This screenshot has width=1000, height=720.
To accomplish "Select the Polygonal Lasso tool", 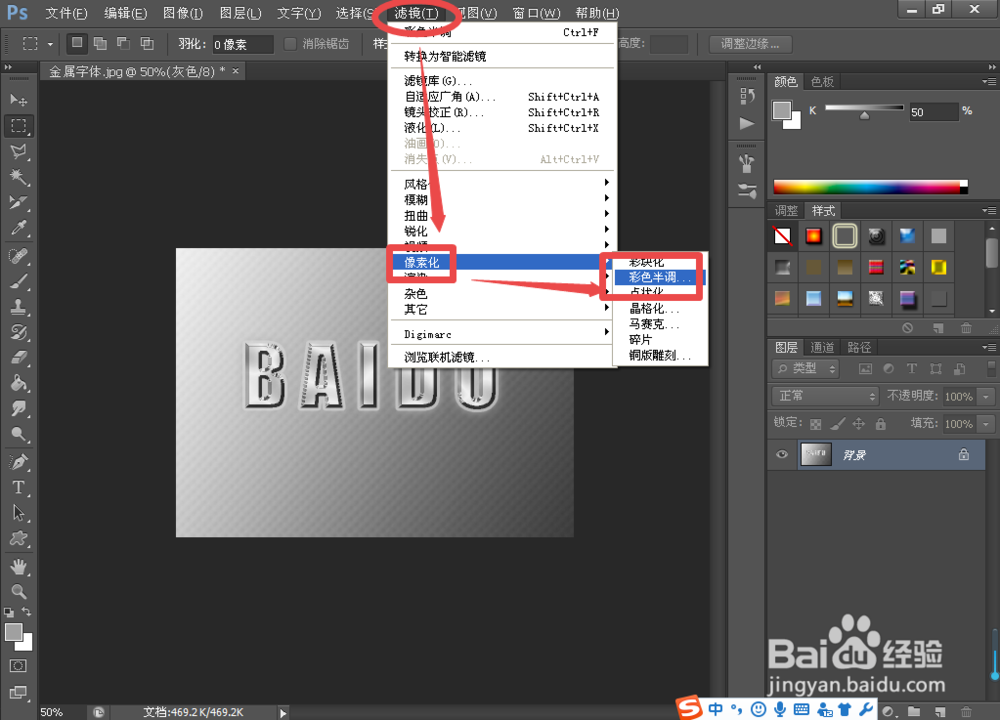I will 18,151.
